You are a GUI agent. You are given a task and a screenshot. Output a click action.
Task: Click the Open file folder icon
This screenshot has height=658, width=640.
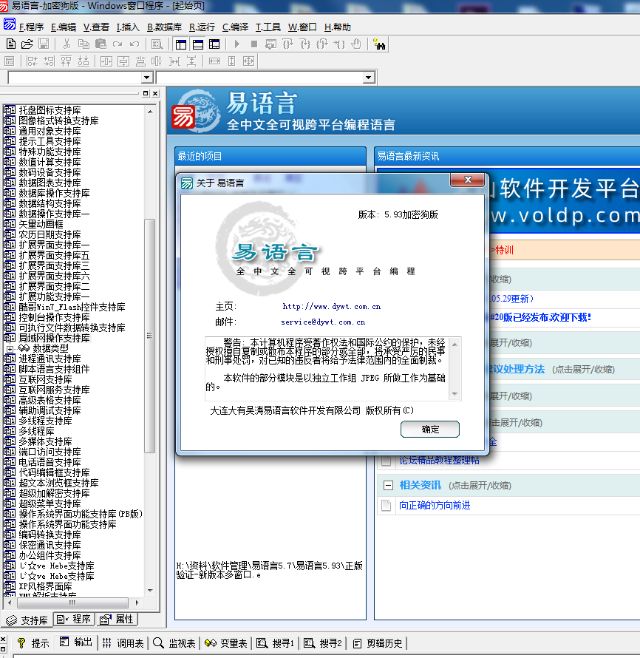[x=27, y=44]
